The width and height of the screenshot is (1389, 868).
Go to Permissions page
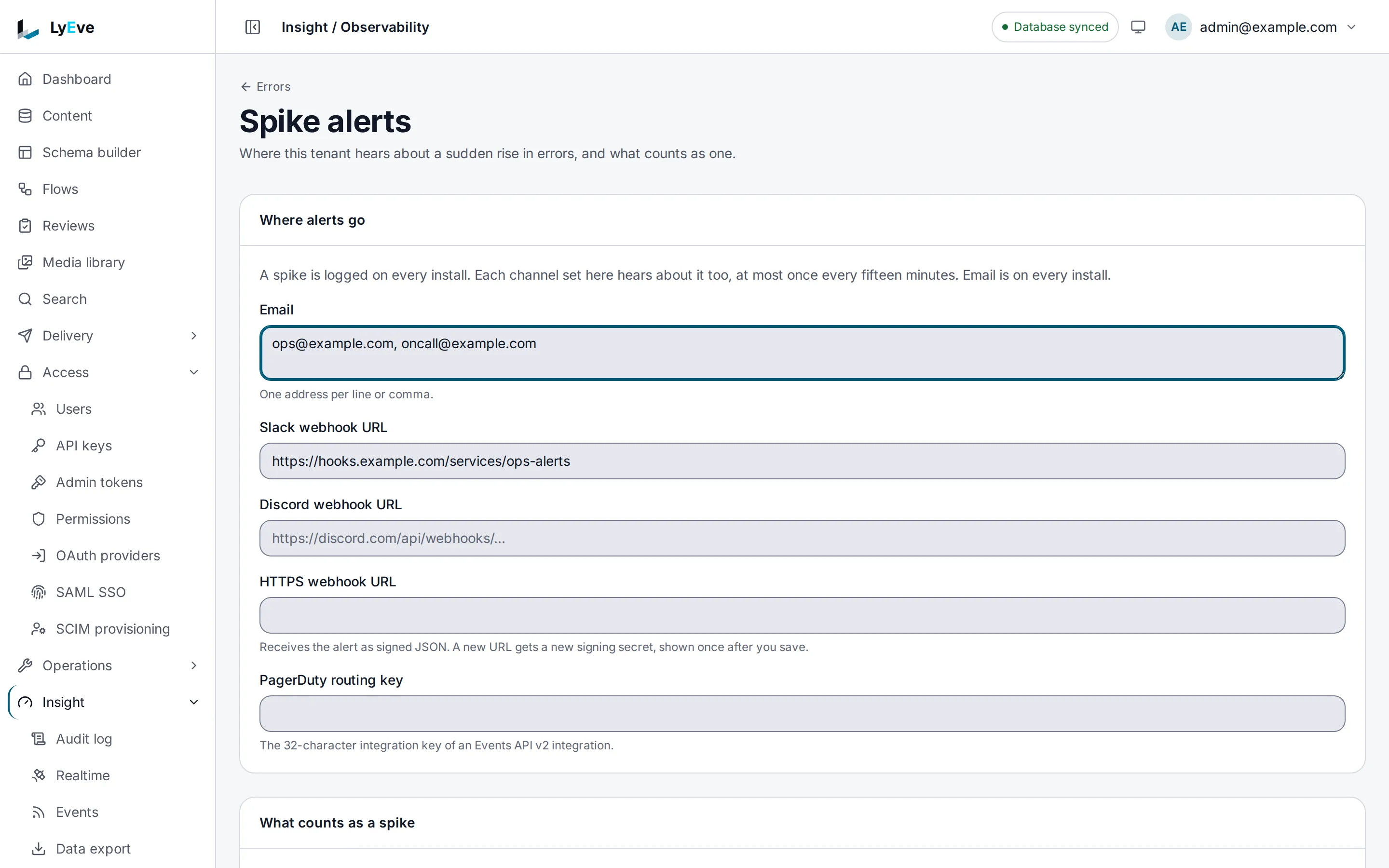tap(108, 519)
